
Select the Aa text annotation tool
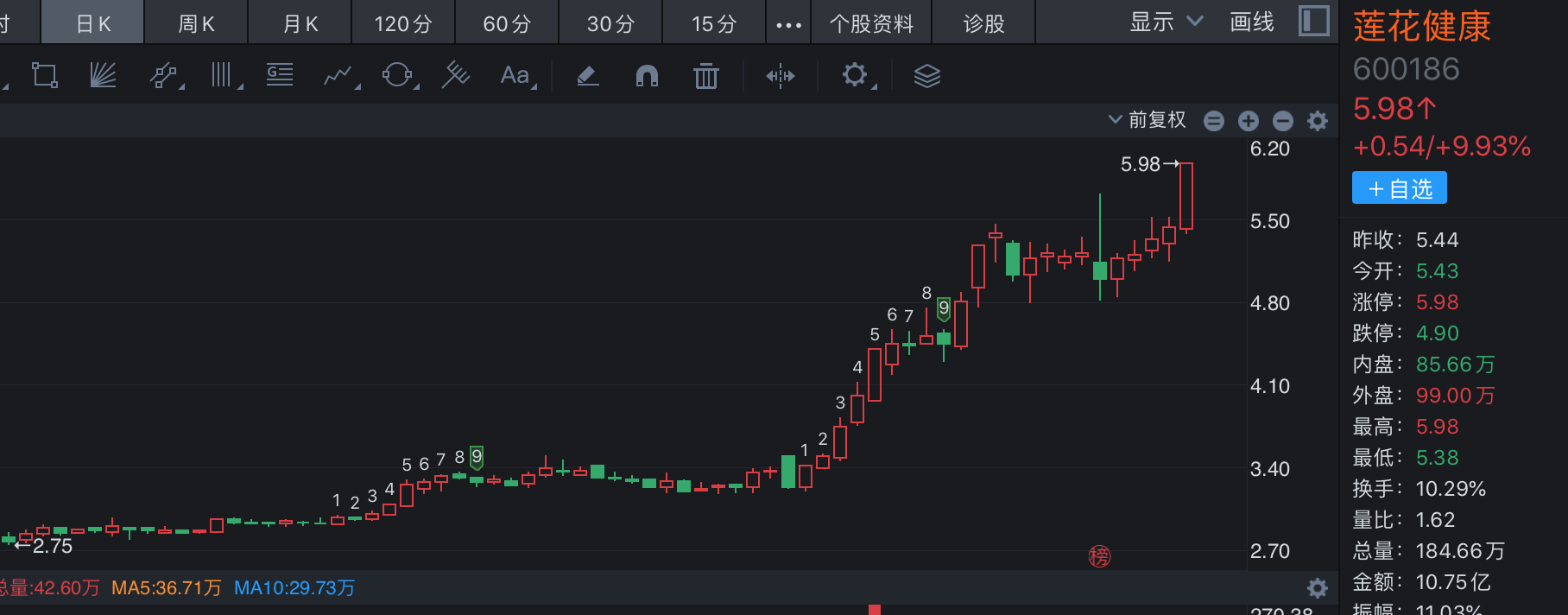[515, 76]
